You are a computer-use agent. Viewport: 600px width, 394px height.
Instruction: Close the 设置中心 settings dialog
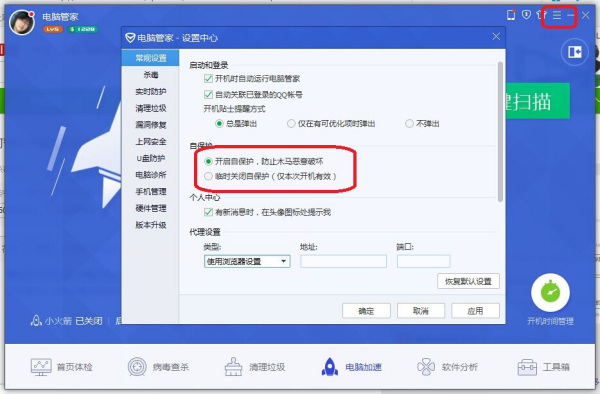pyautogui.click(x=496, y=36)
